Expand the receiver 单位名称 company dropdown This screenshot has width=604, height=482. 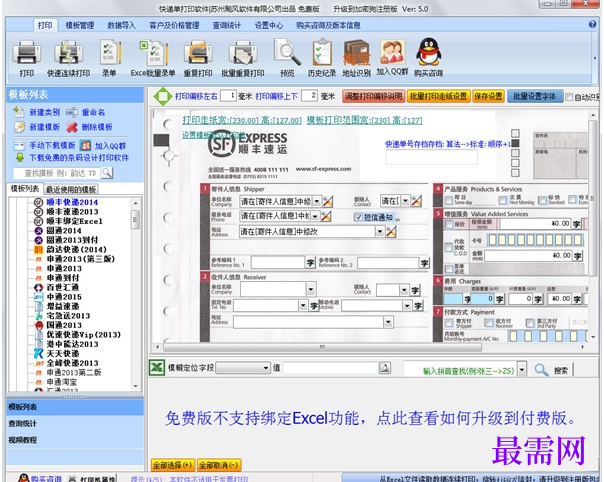point(311,289)
